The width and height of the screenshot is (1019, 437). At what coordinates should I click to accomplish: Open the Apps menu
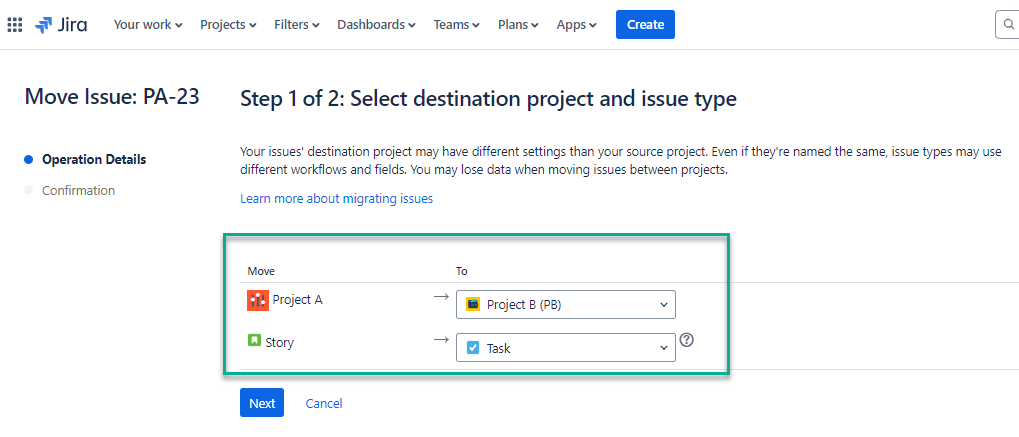tap(576, 25)
